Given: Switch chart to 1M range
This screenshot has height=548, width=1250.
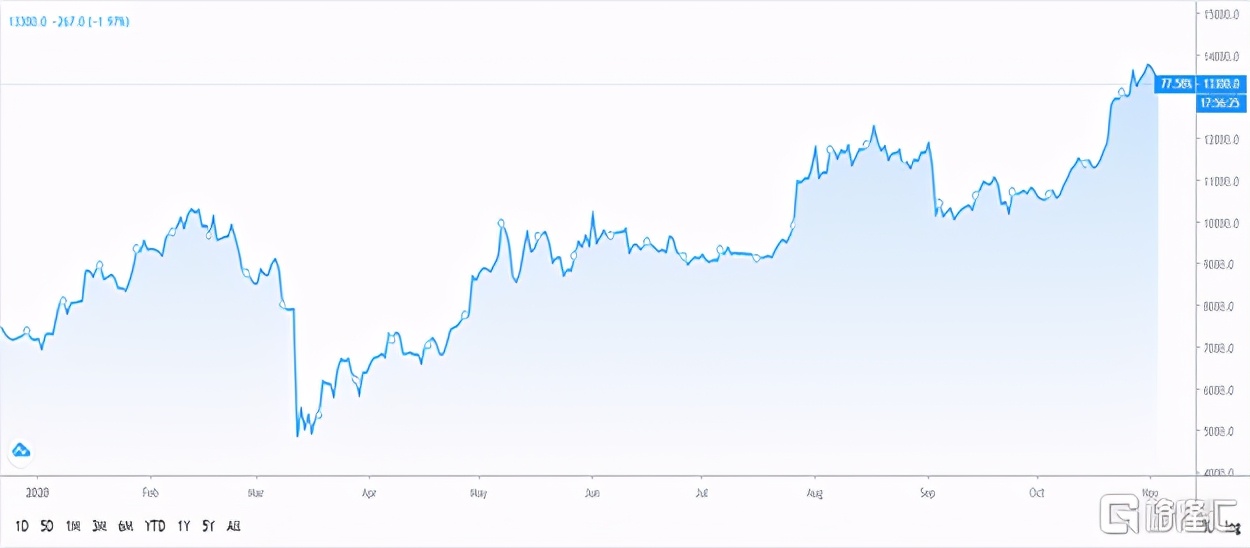Looking at the screenshot, I should pos(73,525).
